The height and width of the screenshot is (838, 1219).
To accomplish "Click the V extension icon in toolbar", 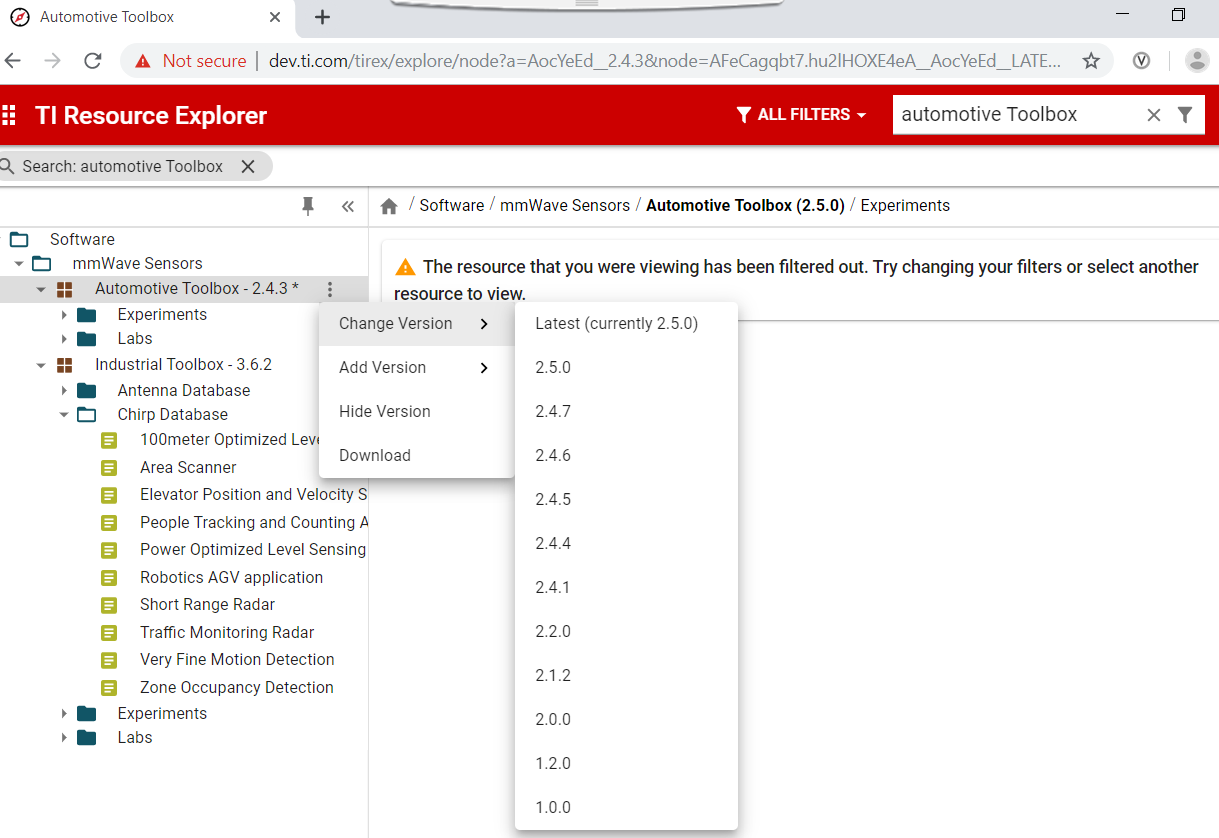I will point(1141,61).
